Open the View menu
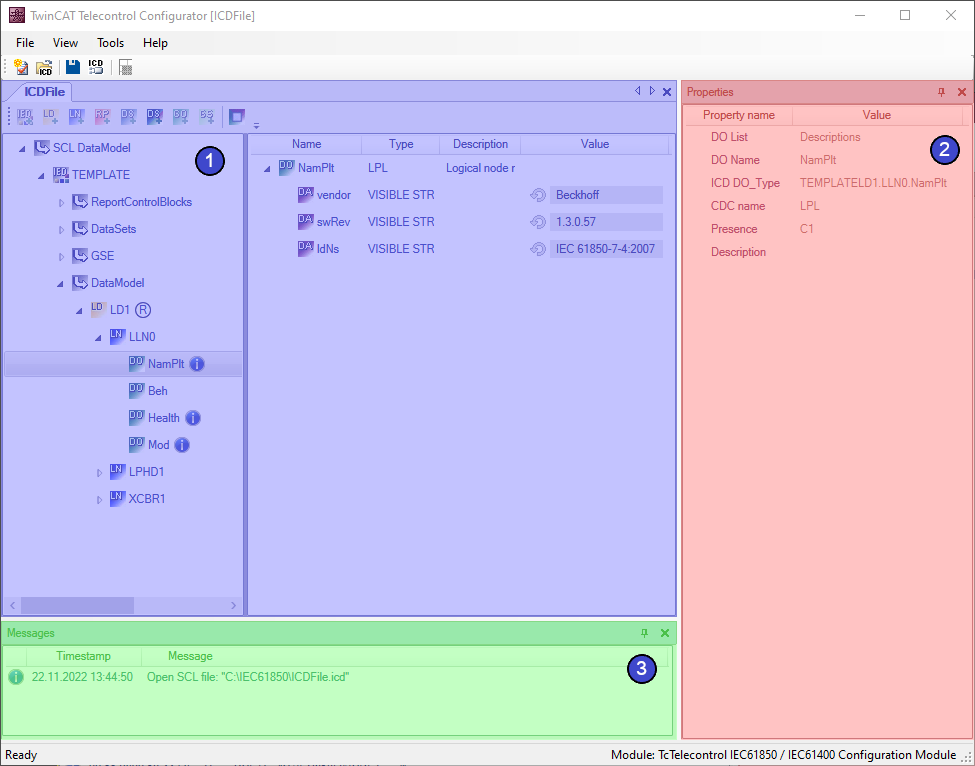 click(x=65, y=43)
